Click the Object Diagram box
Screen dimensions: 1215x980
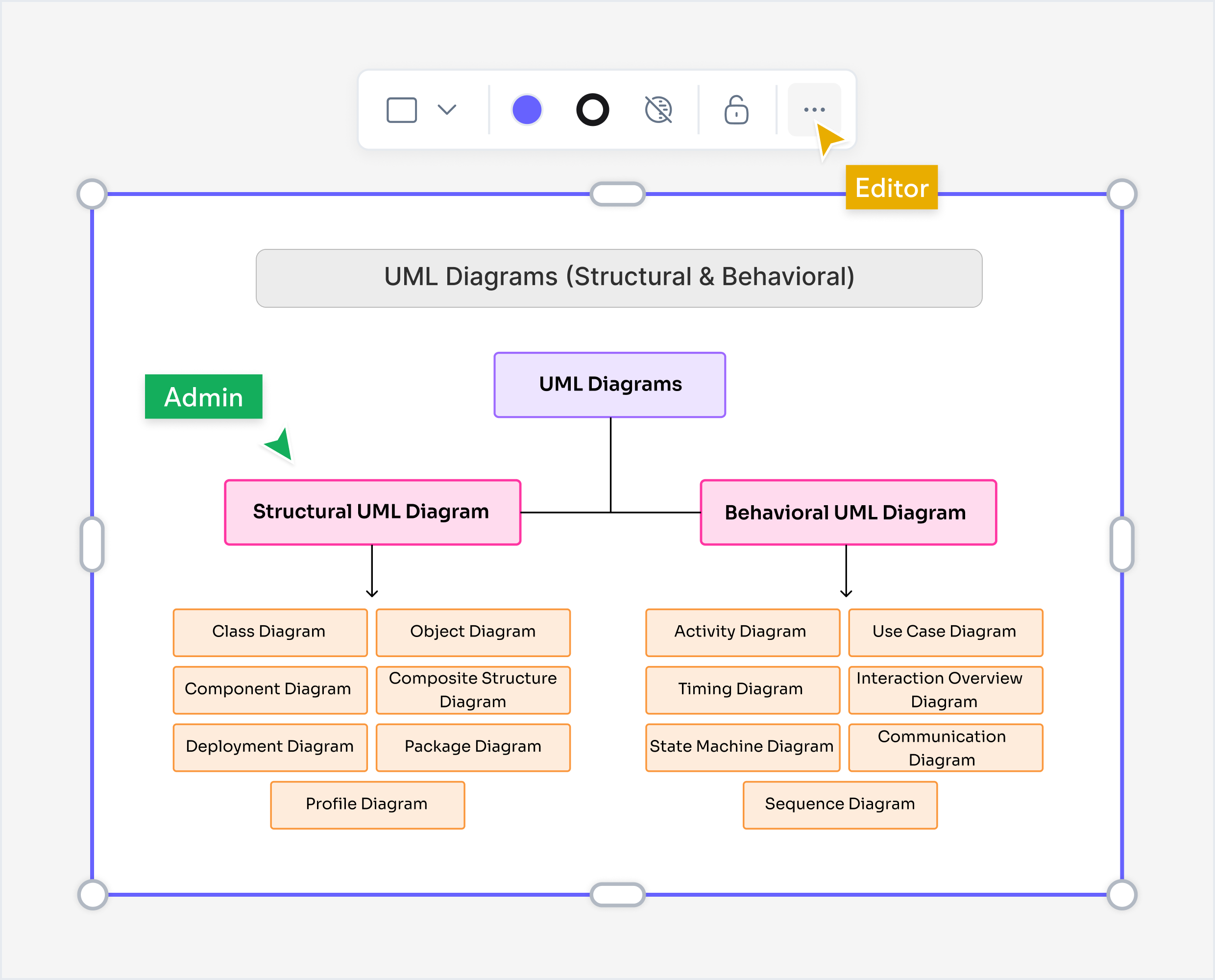point(473,632)
